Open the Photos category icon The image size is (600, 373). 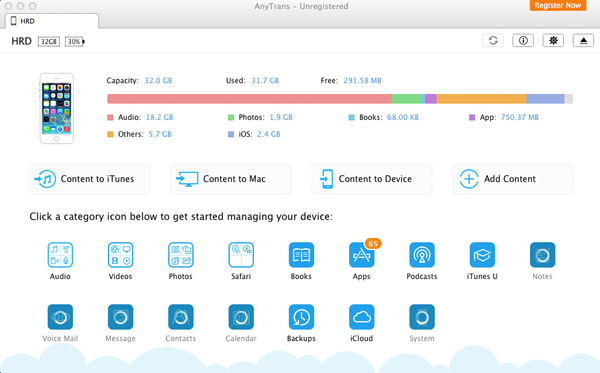coord(181,255)
